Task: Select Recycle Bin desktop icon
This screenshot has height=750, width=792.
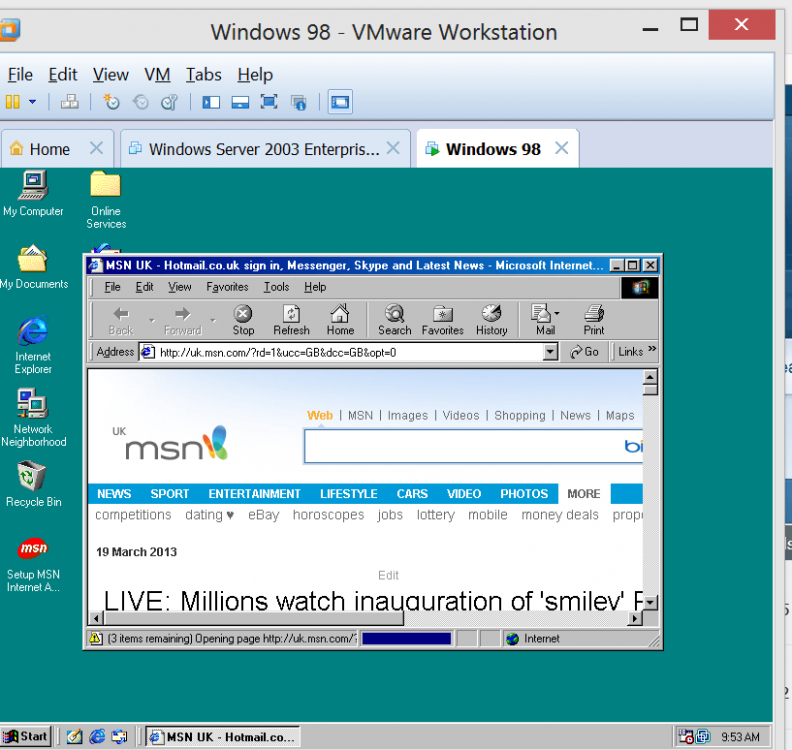Action: 33,484
